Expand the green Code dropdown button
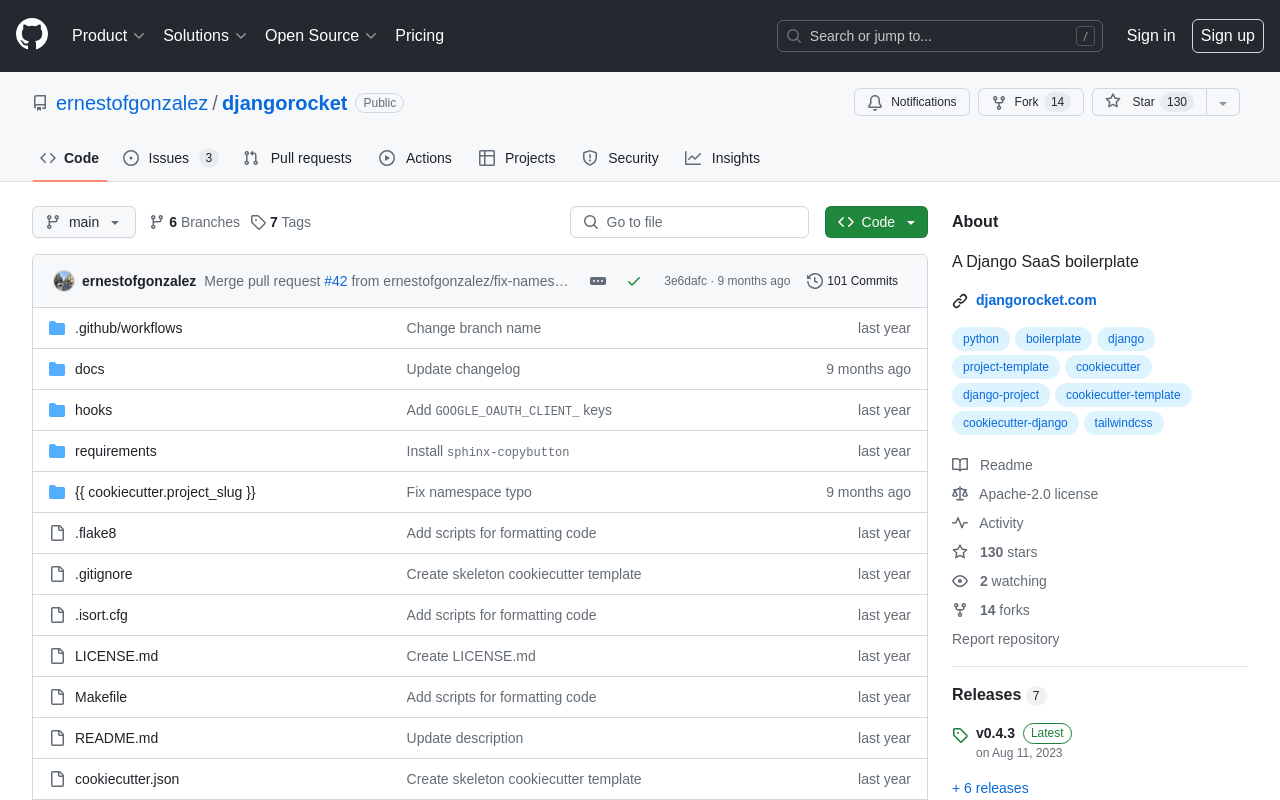Viewport: 1280px width, 800px height. [x=876, y=222]
